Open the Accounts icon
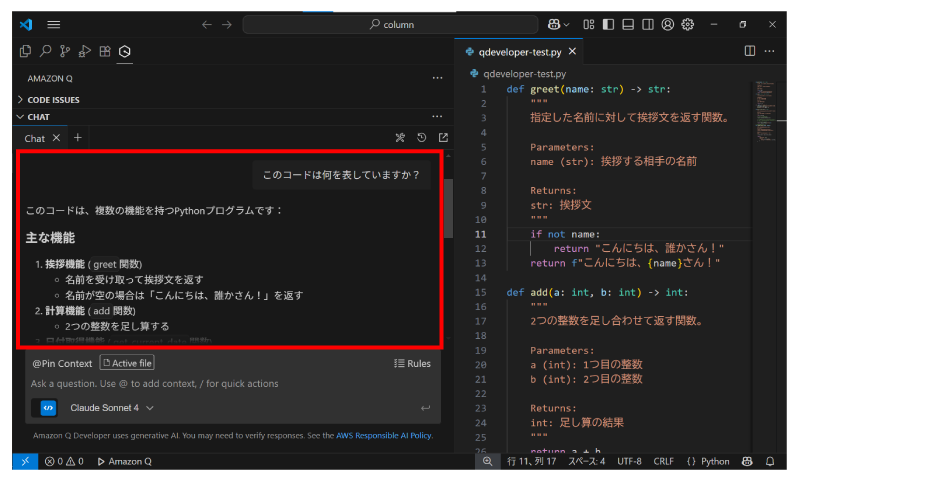This screenshot has height=481, width=925. coord(668,24)
